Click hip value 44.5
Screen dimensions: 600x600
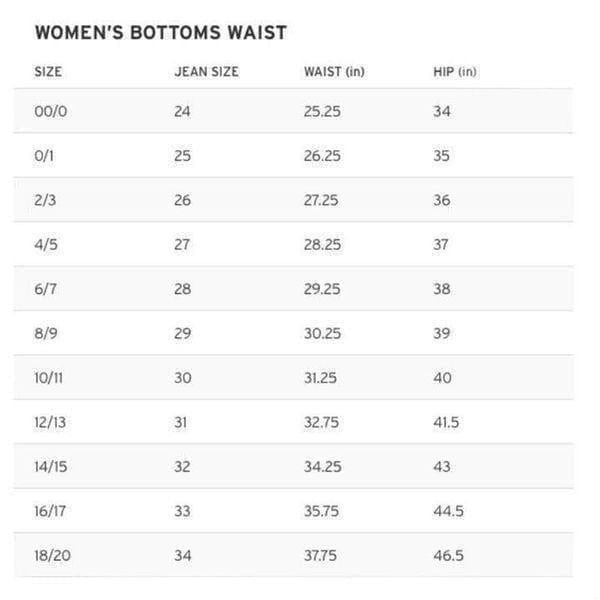click(448, 511)
